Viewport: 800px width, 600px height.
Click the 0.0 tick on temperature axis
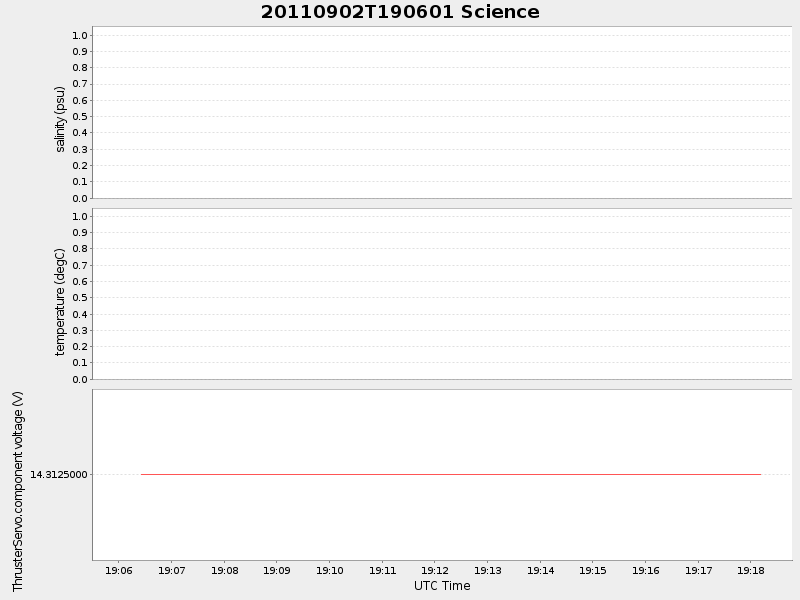coord(80,380)
